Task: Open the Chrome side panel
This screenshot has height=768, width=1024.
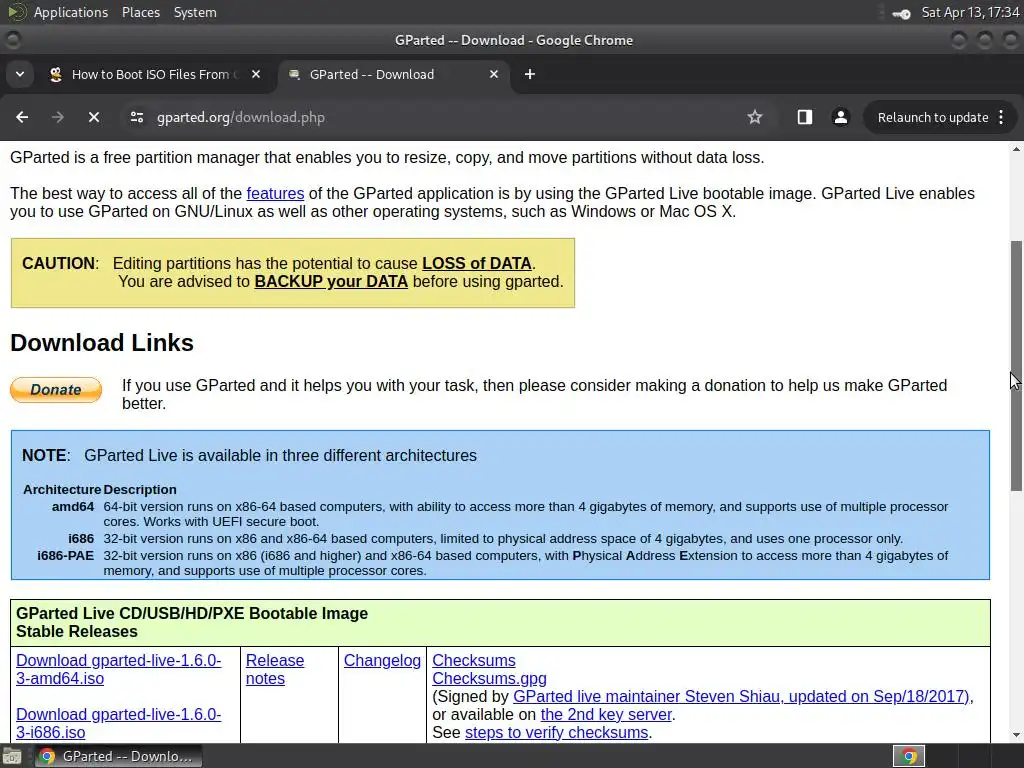Action: coord(805,117)
